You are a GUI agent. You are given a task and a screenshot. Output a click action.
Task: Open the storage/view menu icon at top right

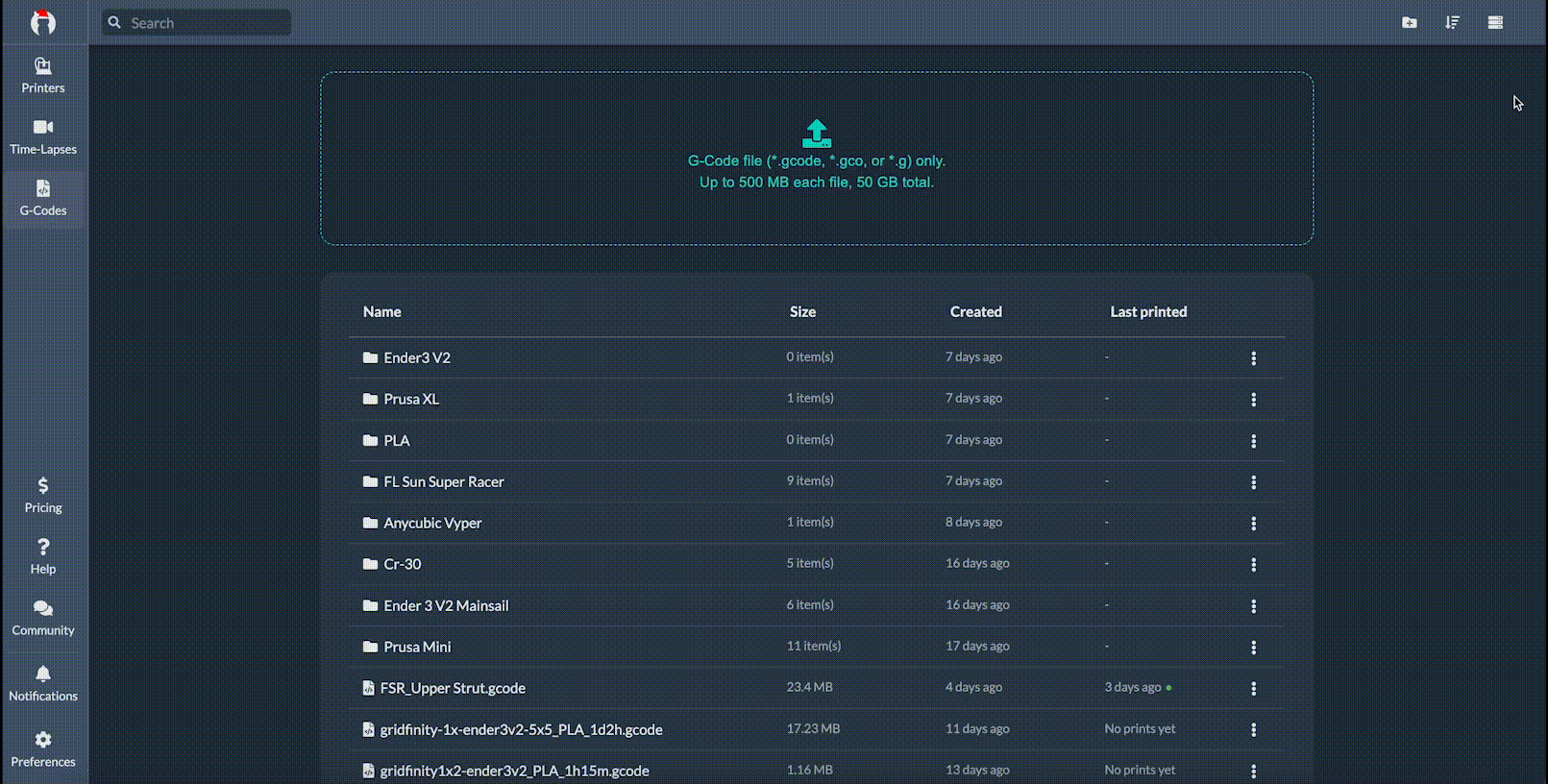pyautogui.click(x=1495, y=22)
